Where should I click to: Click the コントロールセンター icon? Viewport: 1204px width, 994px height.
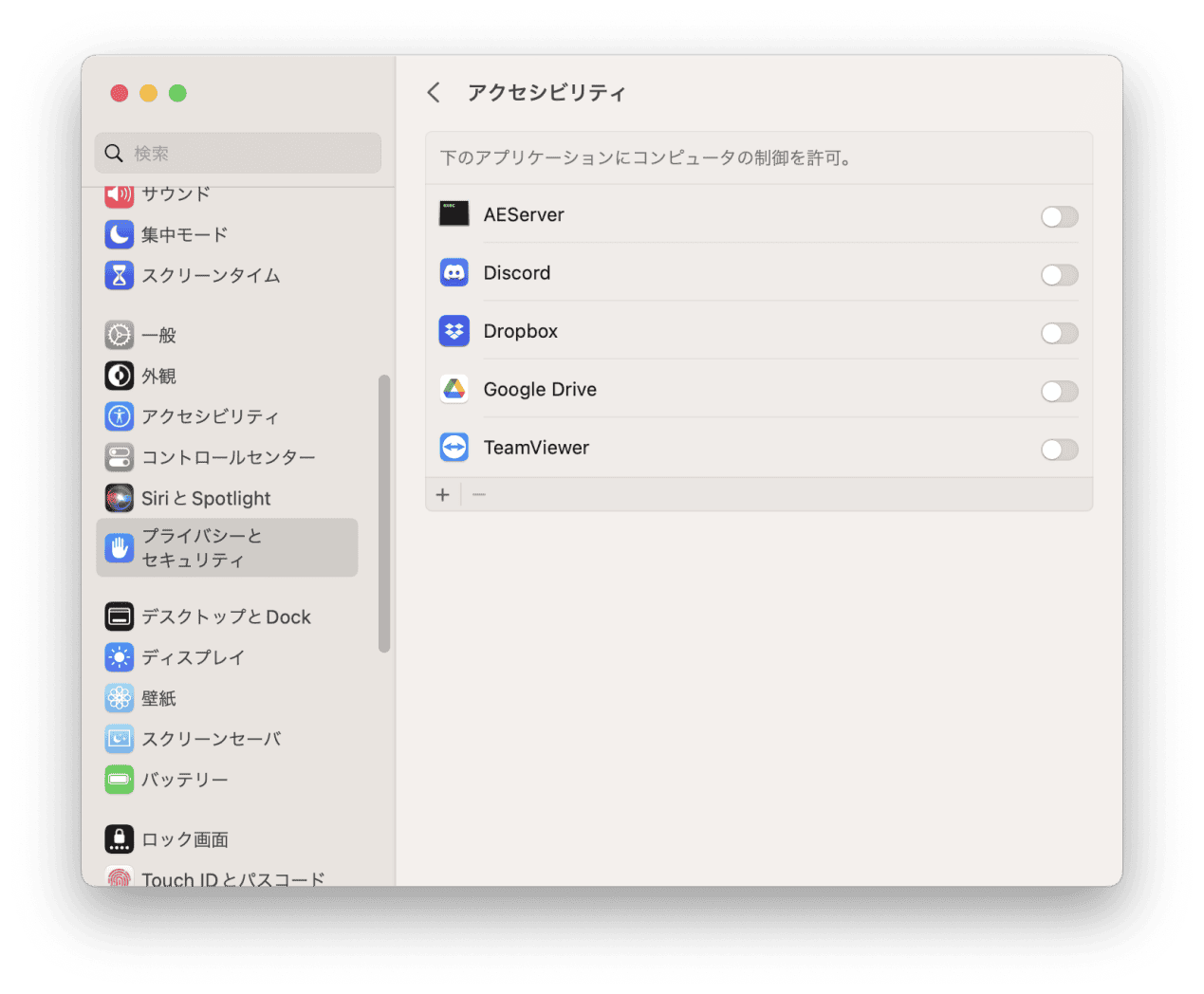coord(120,457)
